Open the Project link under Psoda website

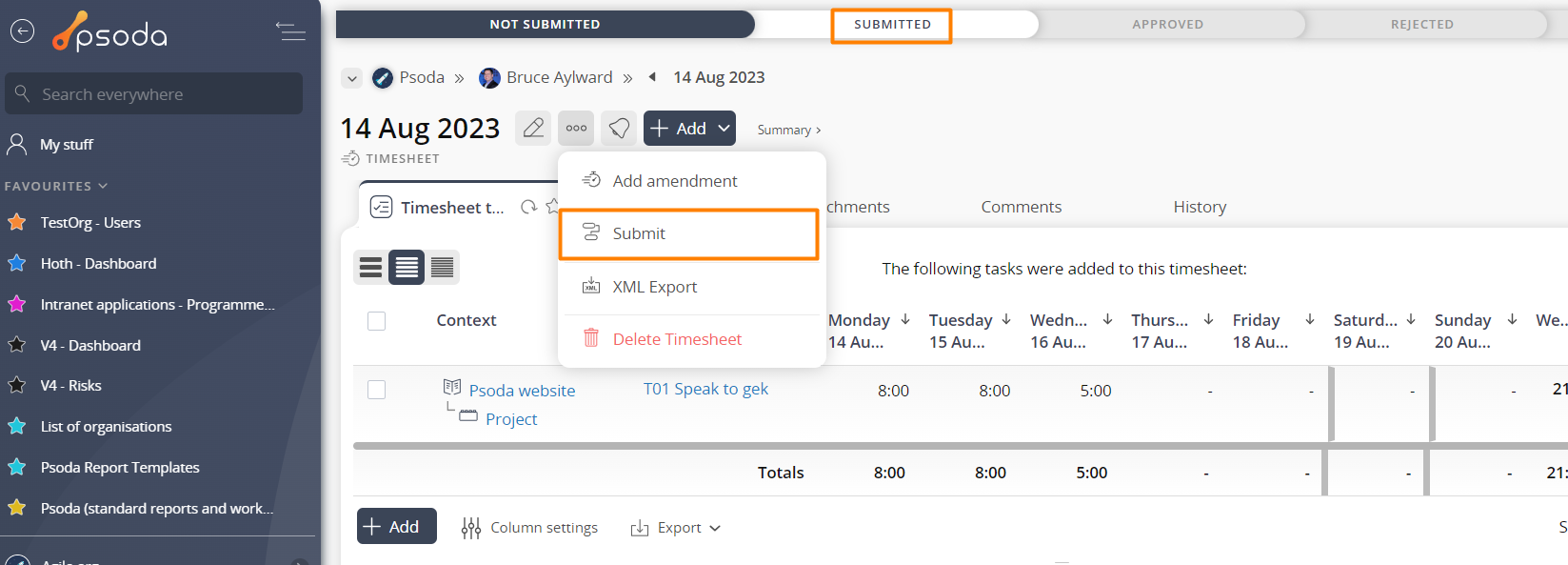pos(511,419)
